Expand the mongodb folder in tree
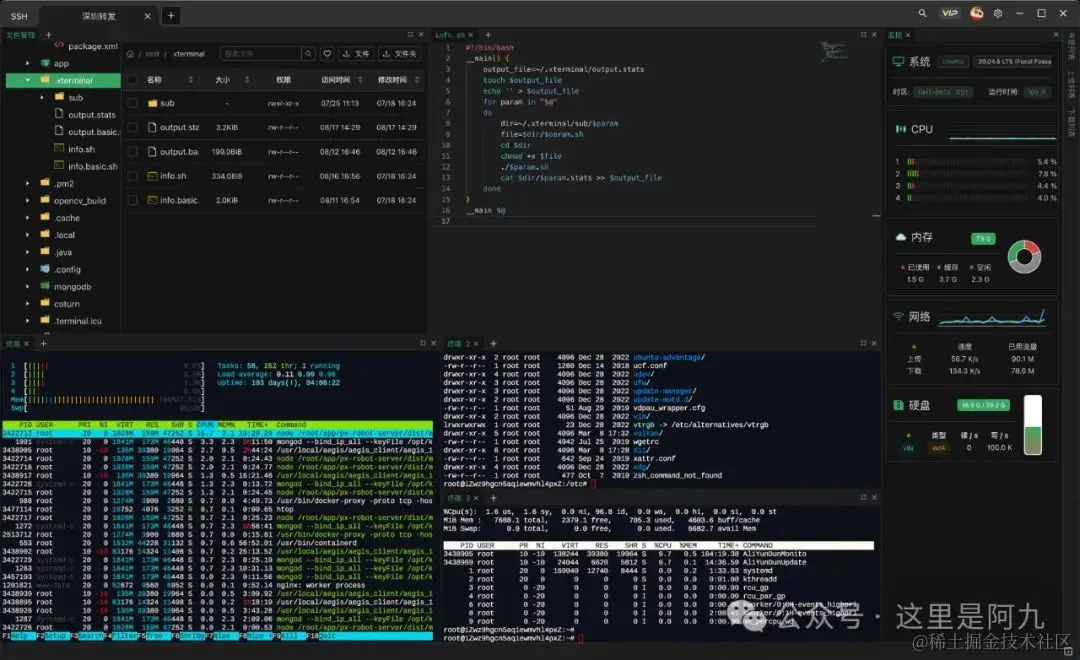This screenshot has height=660, width=1080. click(x=28, y=287)
